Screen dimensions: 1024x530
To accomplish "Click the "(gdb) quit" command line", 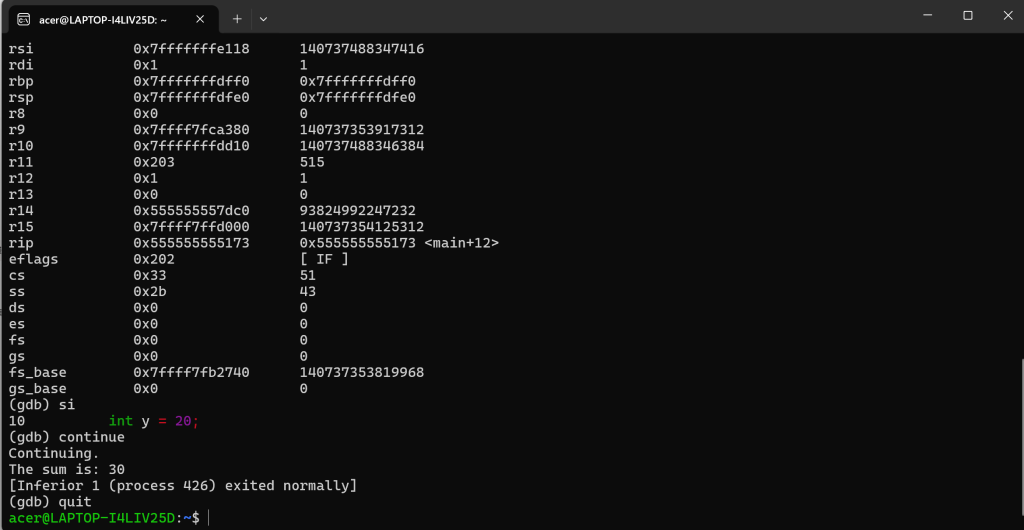I will [x=50, y=502].
